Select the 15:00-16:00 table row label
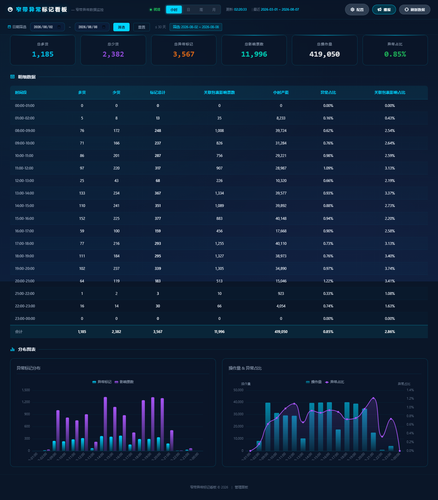The image size is (438, 500). [24, 218]
